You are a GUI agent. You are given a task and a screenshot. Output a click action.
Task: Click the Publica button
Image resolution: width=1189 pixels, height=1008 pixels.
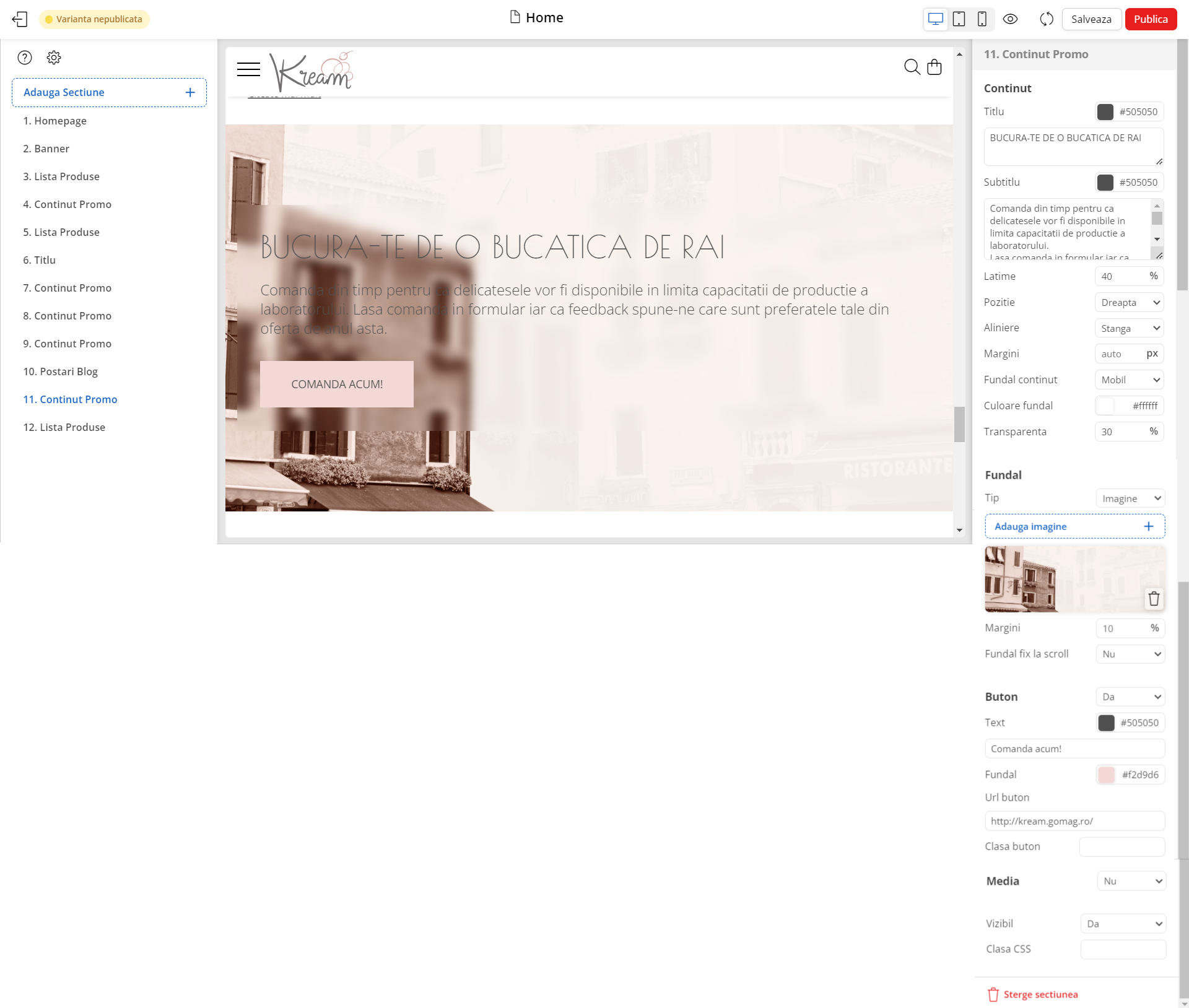[1151, 19]
